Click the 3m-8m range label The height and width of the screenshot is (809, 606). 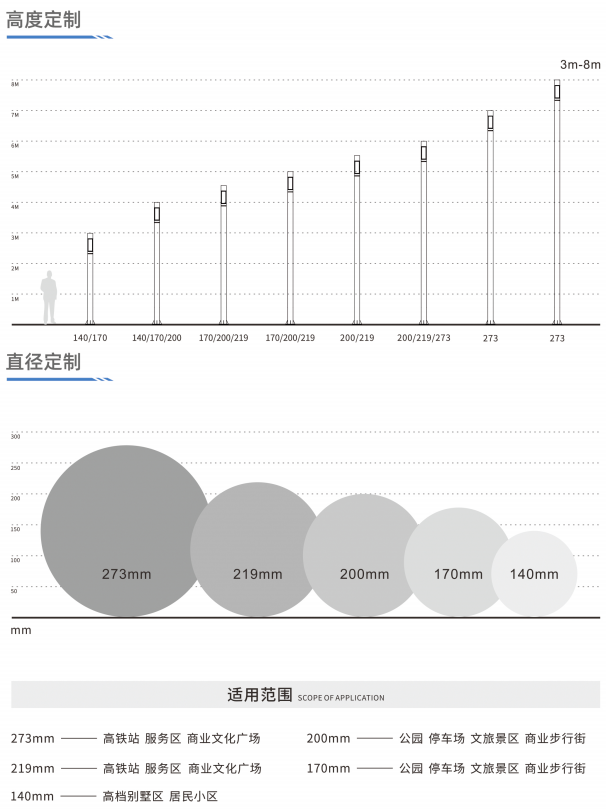[580, 64]
